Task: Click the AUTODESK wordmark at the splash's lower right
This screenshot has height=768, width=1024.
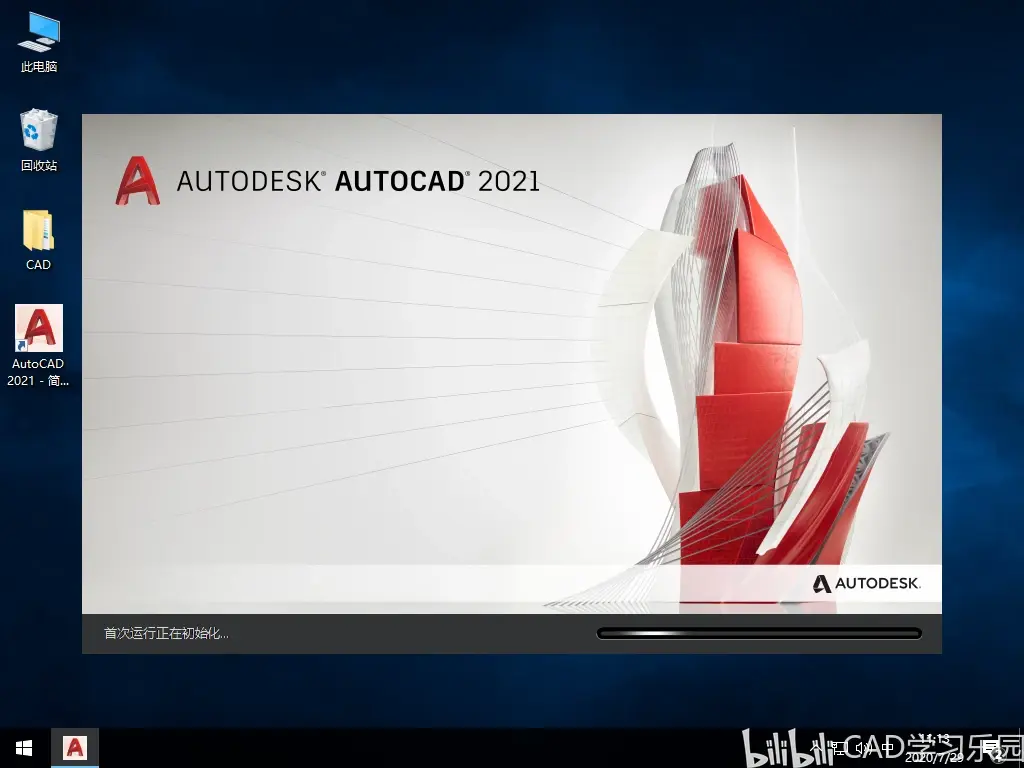Action: point(866,583)
